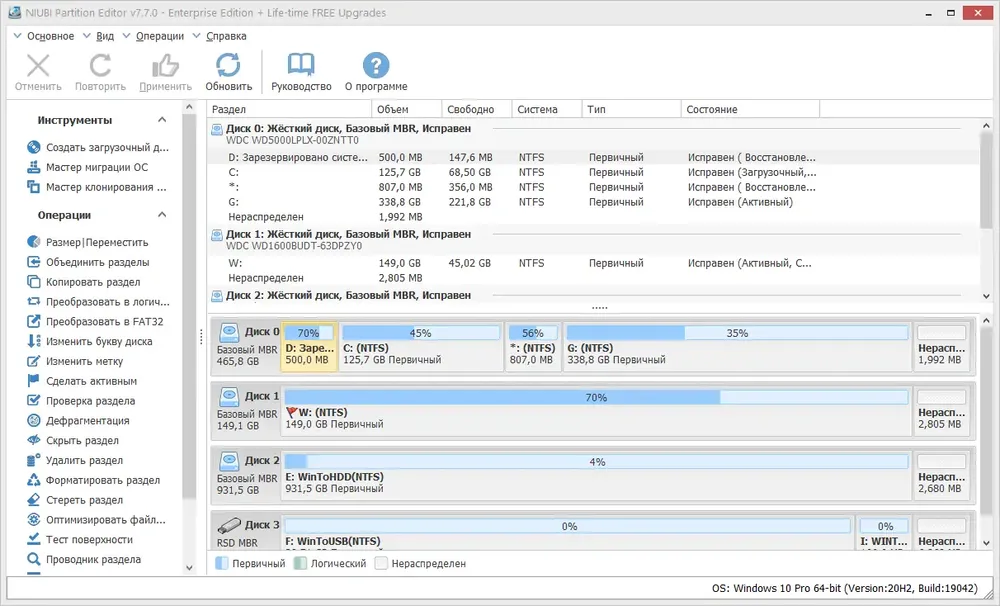Select the W: partition row on Disk 1
Image resolution: width=1000 pixels, height=606 pixels.
point(593,263)
